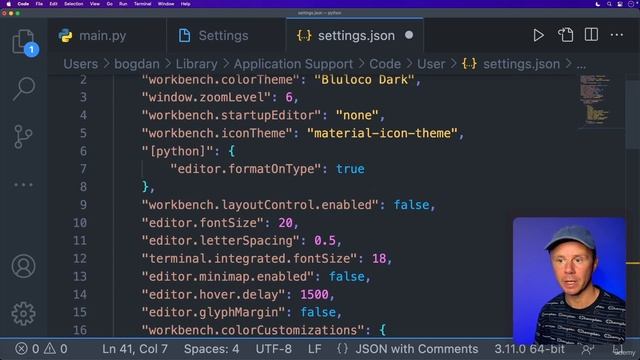Click the editor.fontSize value 20
Screen dimensions: 640x360
click(x=285, y=223)
